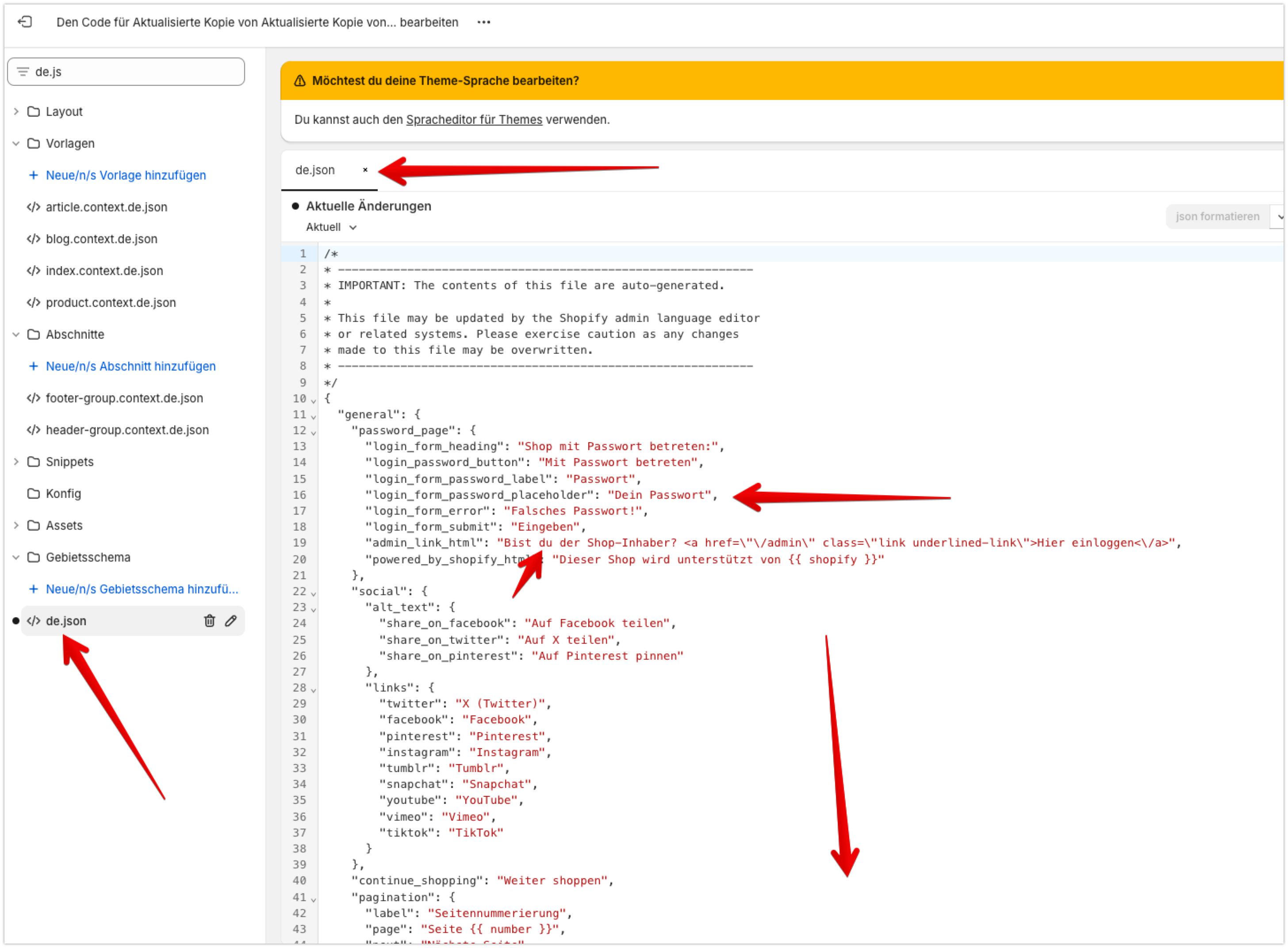Click "TikTok" value on line 37
The width and height of the screenshot is (1288, 948).
[476, 832]
